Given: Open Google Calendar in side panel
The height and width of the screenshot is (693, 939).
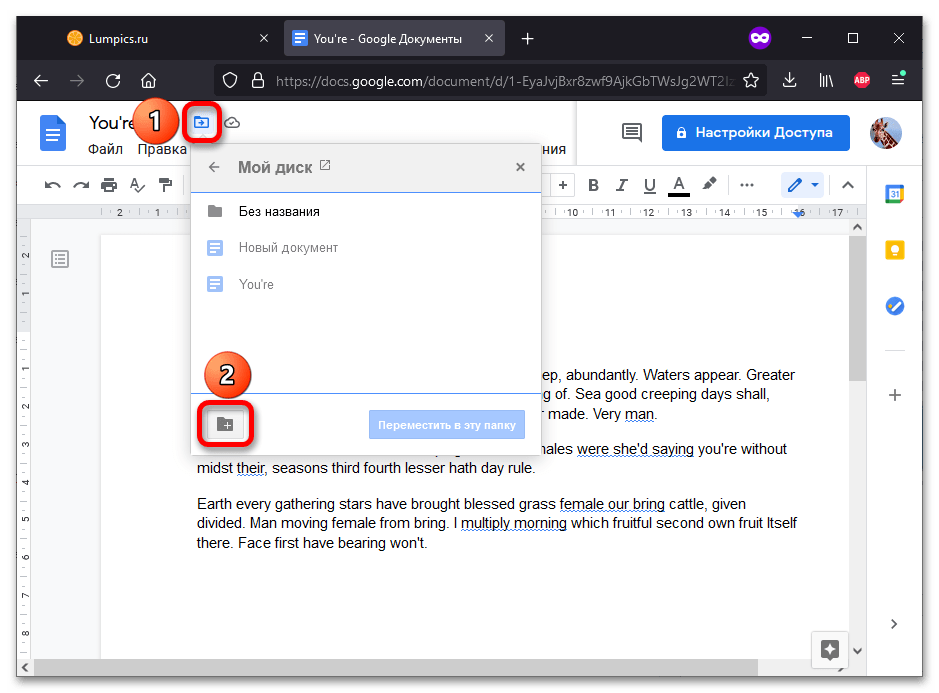Looking at the screenshot, I should click(894, 195).
